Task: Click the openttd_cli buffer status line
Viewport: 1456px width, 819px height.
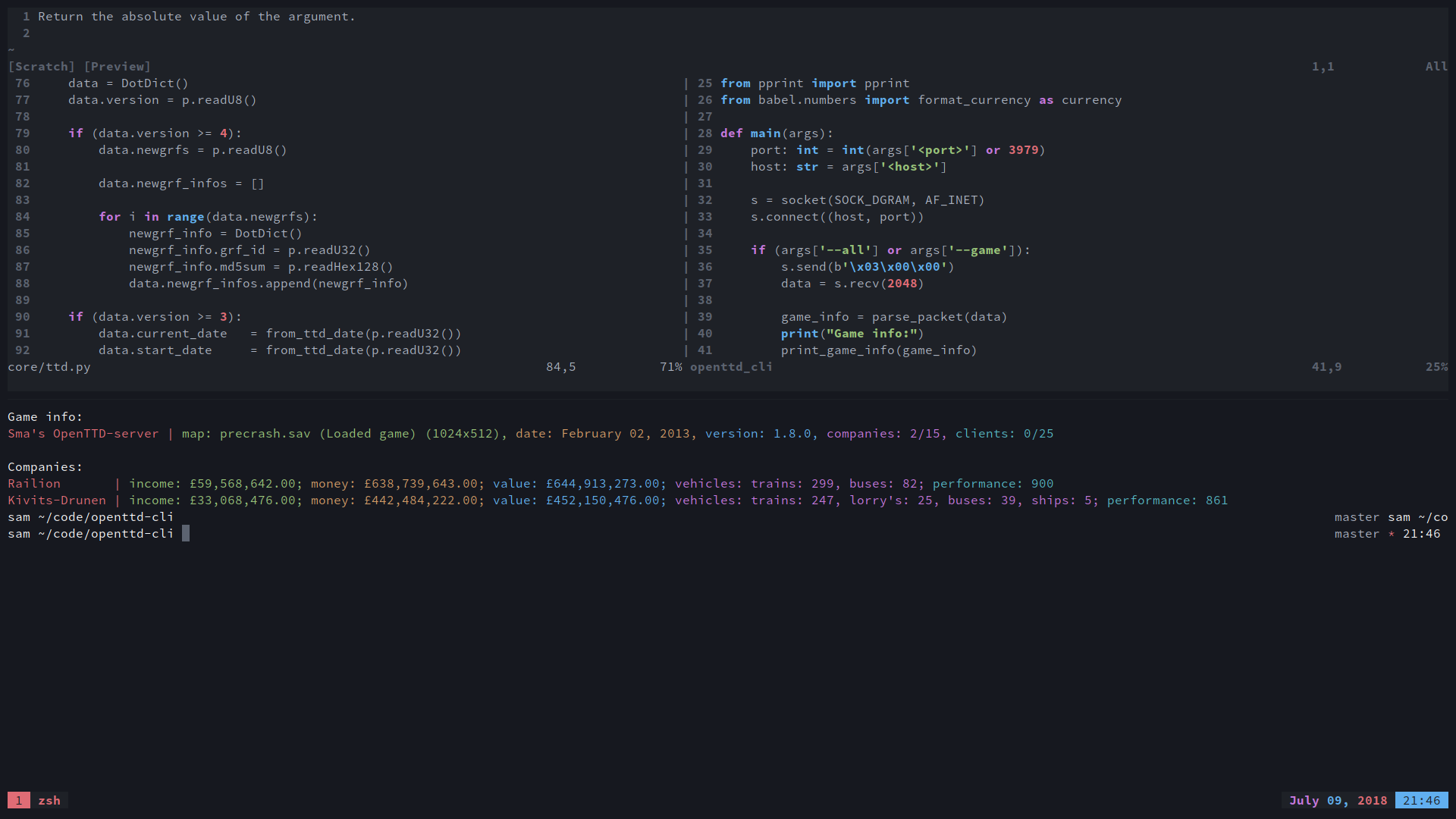Action: (x=731, y=367)
